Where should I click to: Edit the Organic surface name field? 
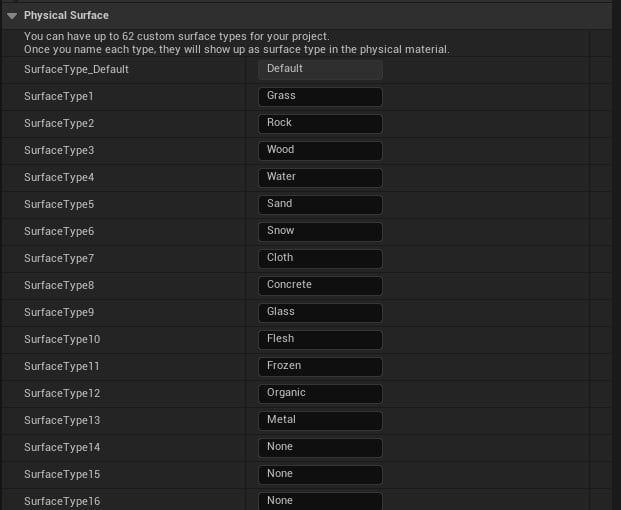coord(320,393)
